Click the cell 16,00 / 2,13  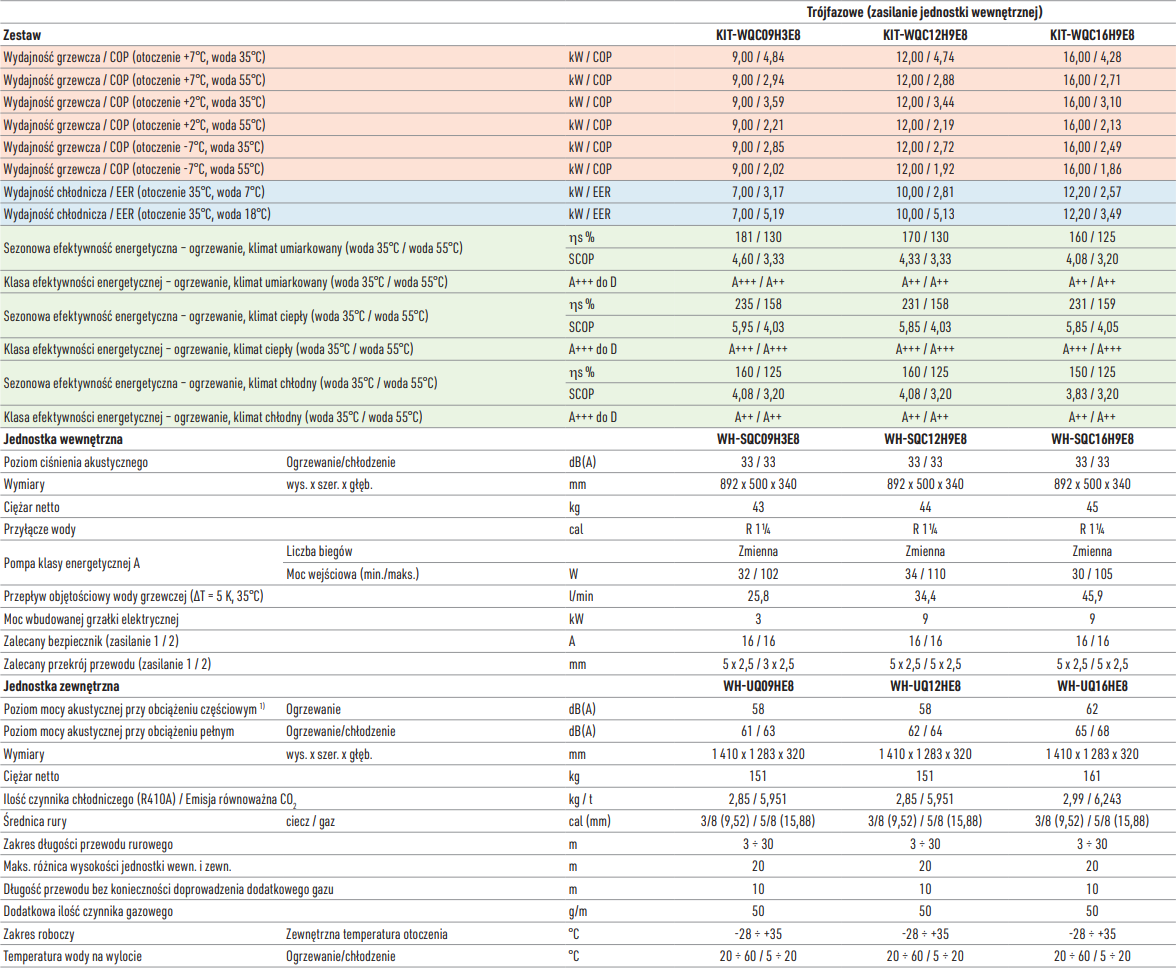tap(1092, 125)
